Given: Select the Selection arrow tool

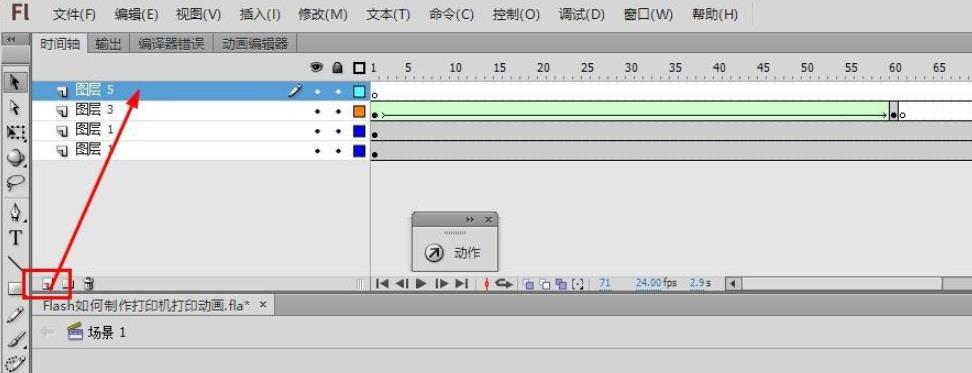Looking at the screenshot, I should click(x=15, y=82).
